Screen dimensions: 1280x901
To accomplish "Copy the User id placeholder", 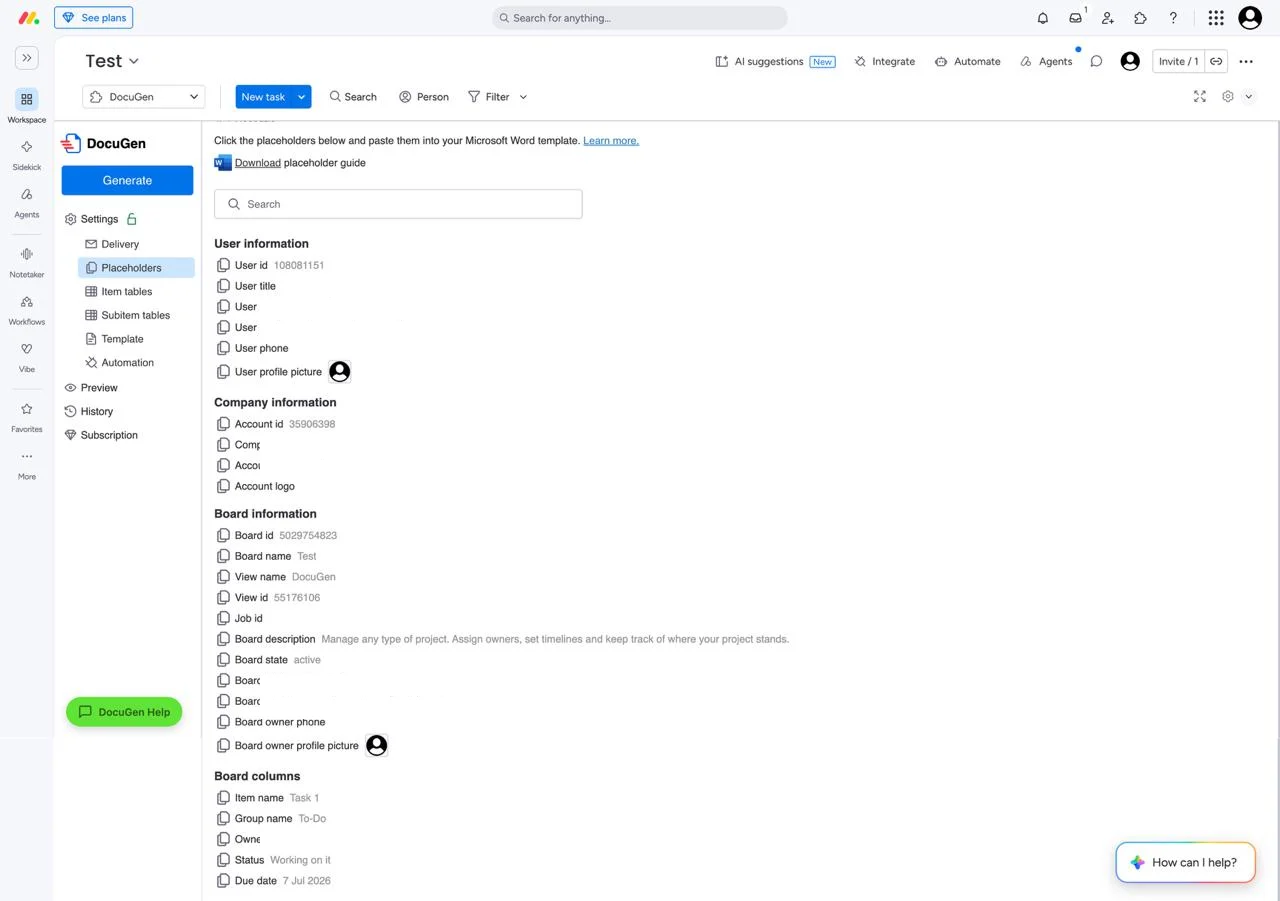I will (224, 265).
